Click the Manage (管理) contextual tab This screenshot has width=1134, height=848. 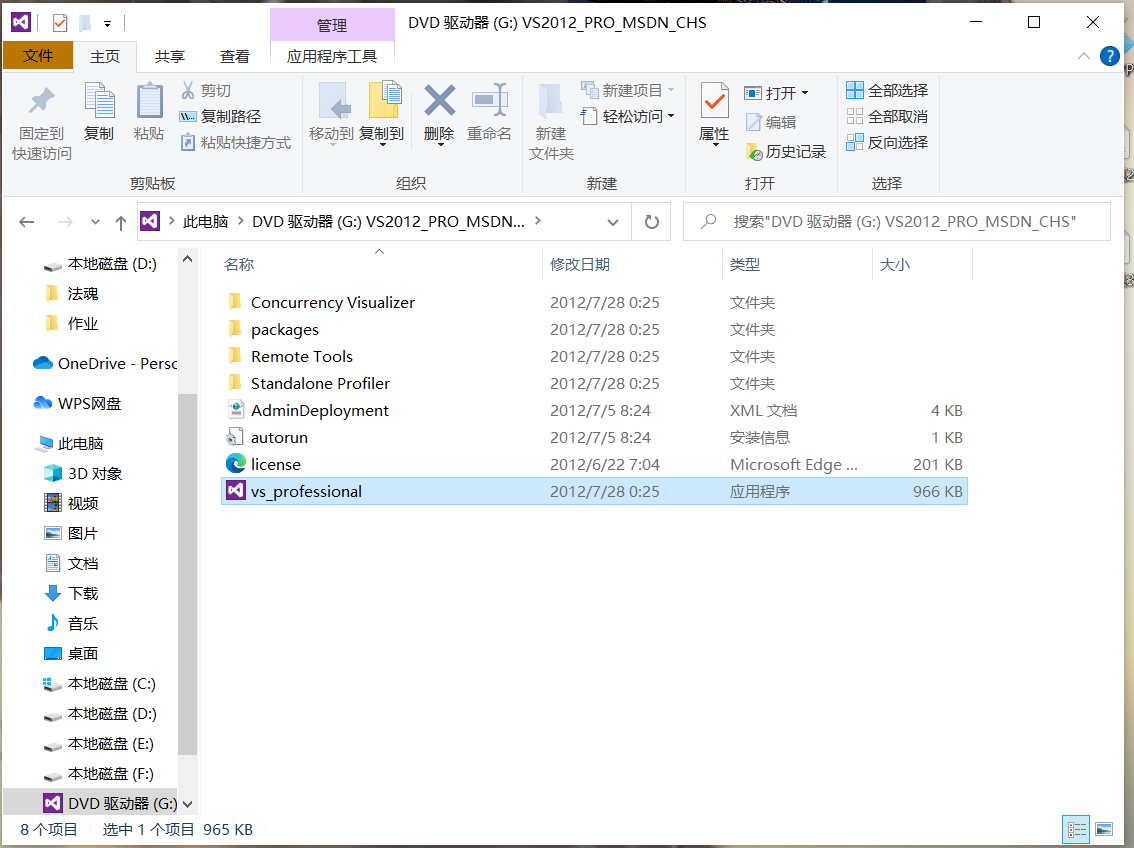(332, 25)
